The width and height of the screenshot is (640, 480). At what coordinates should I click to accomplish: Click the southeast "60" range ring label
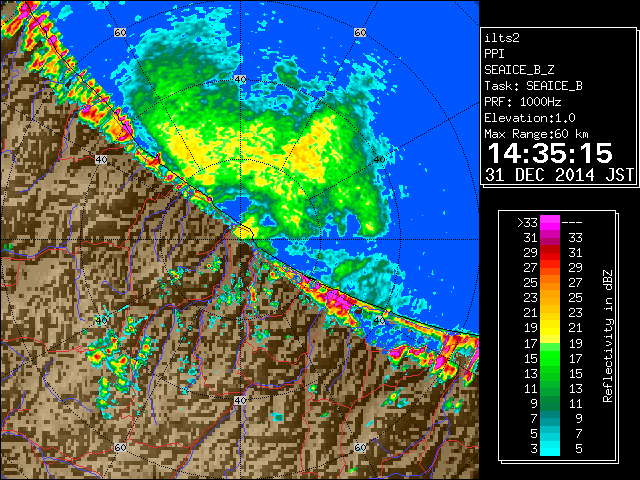360,447
